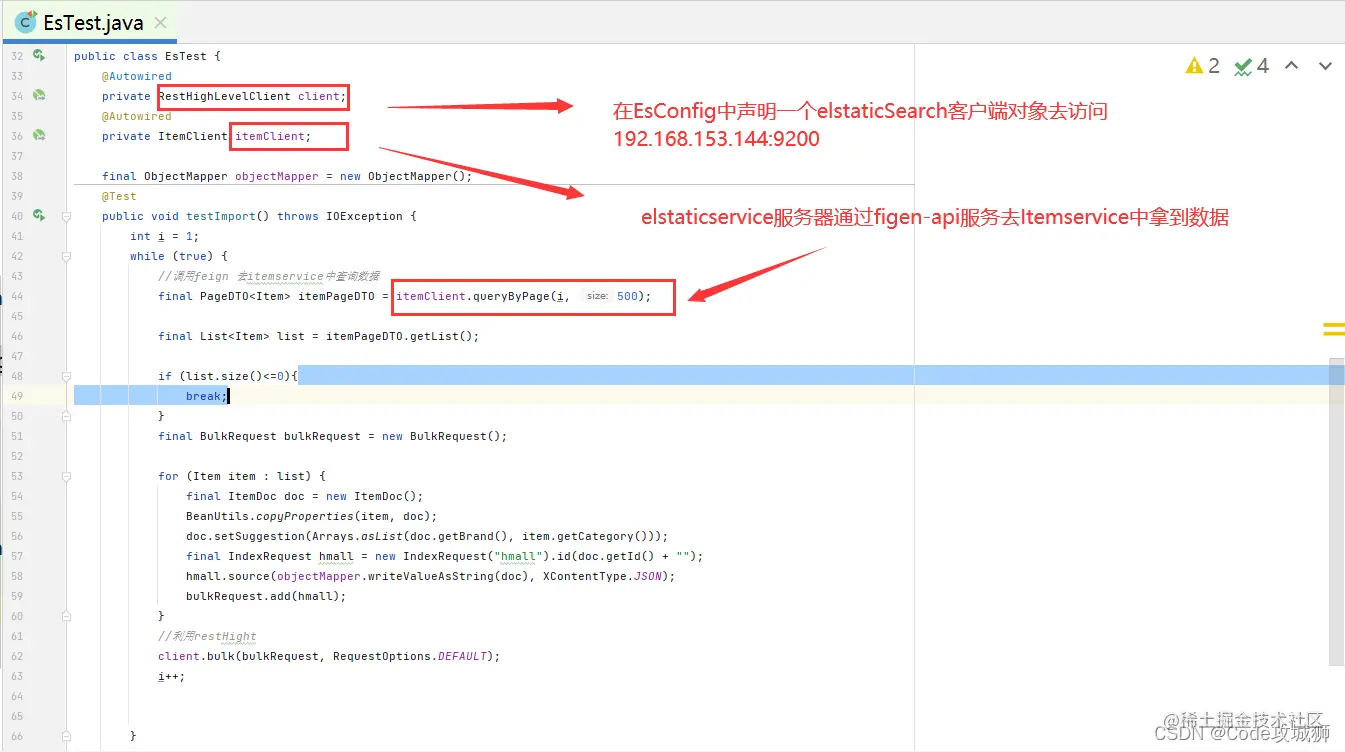
Task: Click itemPageDTO.getList() call on line 46
Action: point(399,336)
